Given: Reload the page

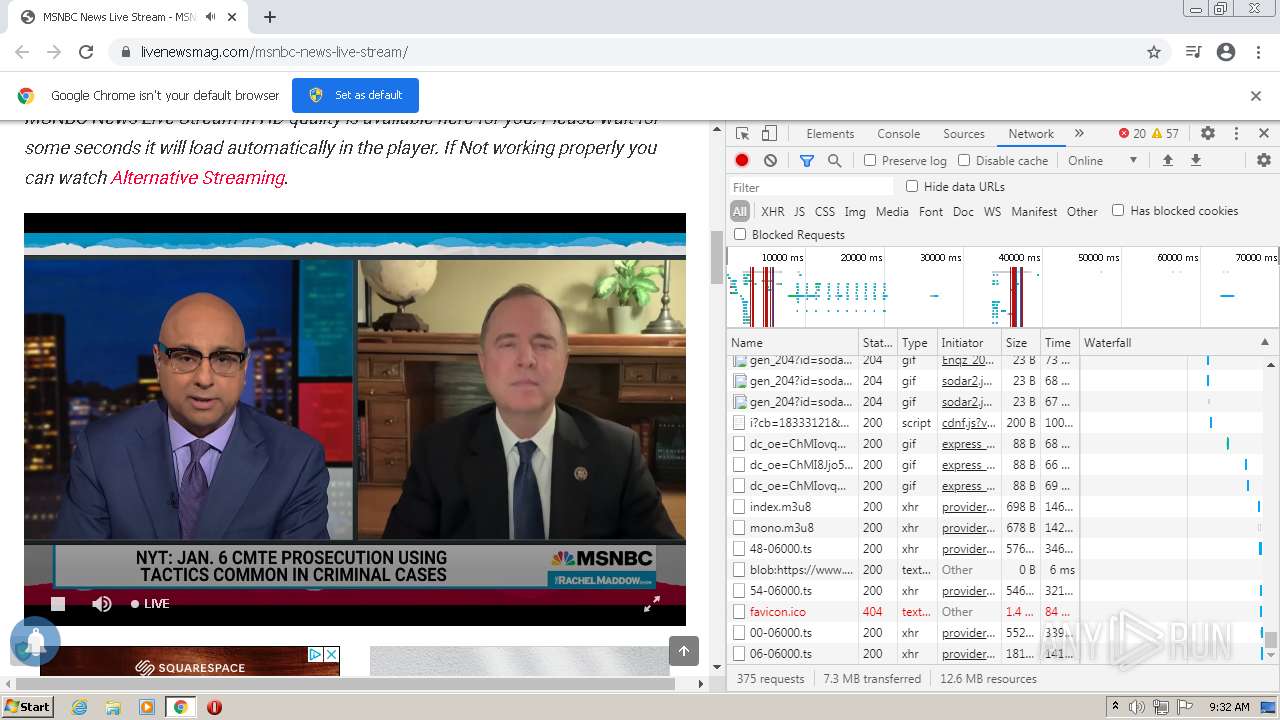Looking at the screenshot, I should click(x=86, y=52).
